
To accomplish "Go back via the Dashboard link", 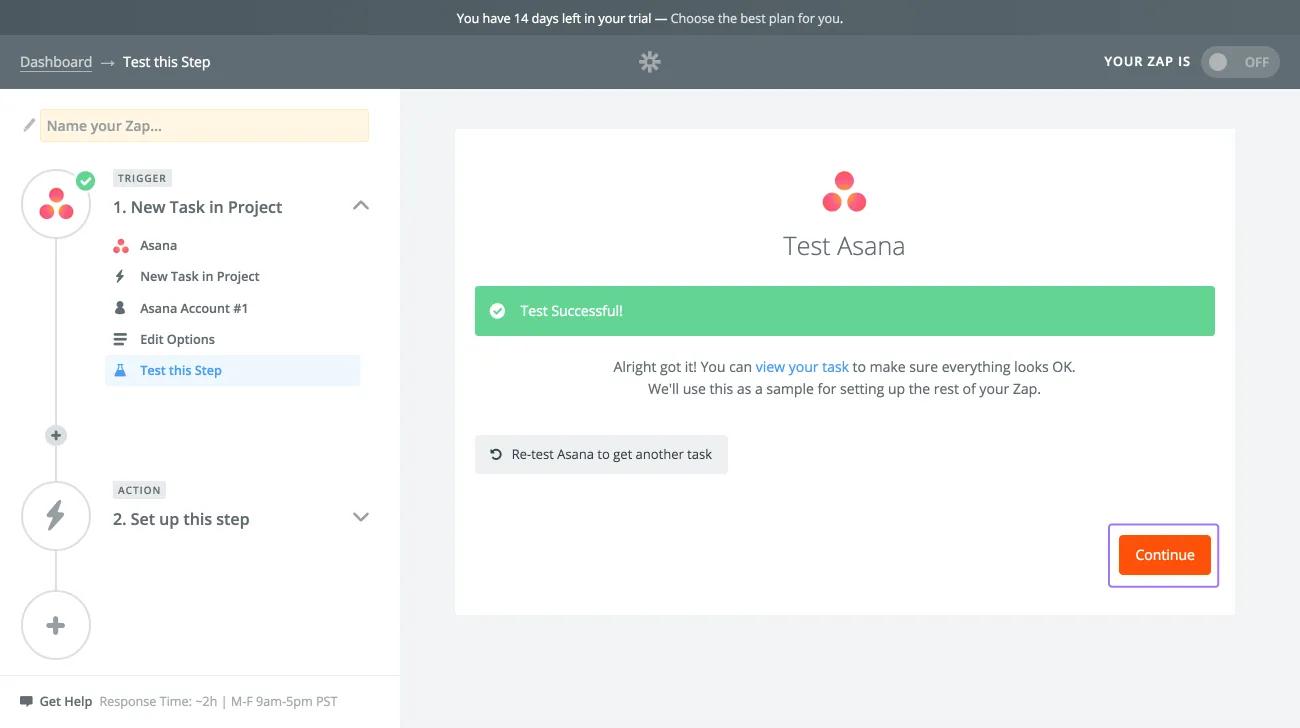I will [x=56, y=62].
